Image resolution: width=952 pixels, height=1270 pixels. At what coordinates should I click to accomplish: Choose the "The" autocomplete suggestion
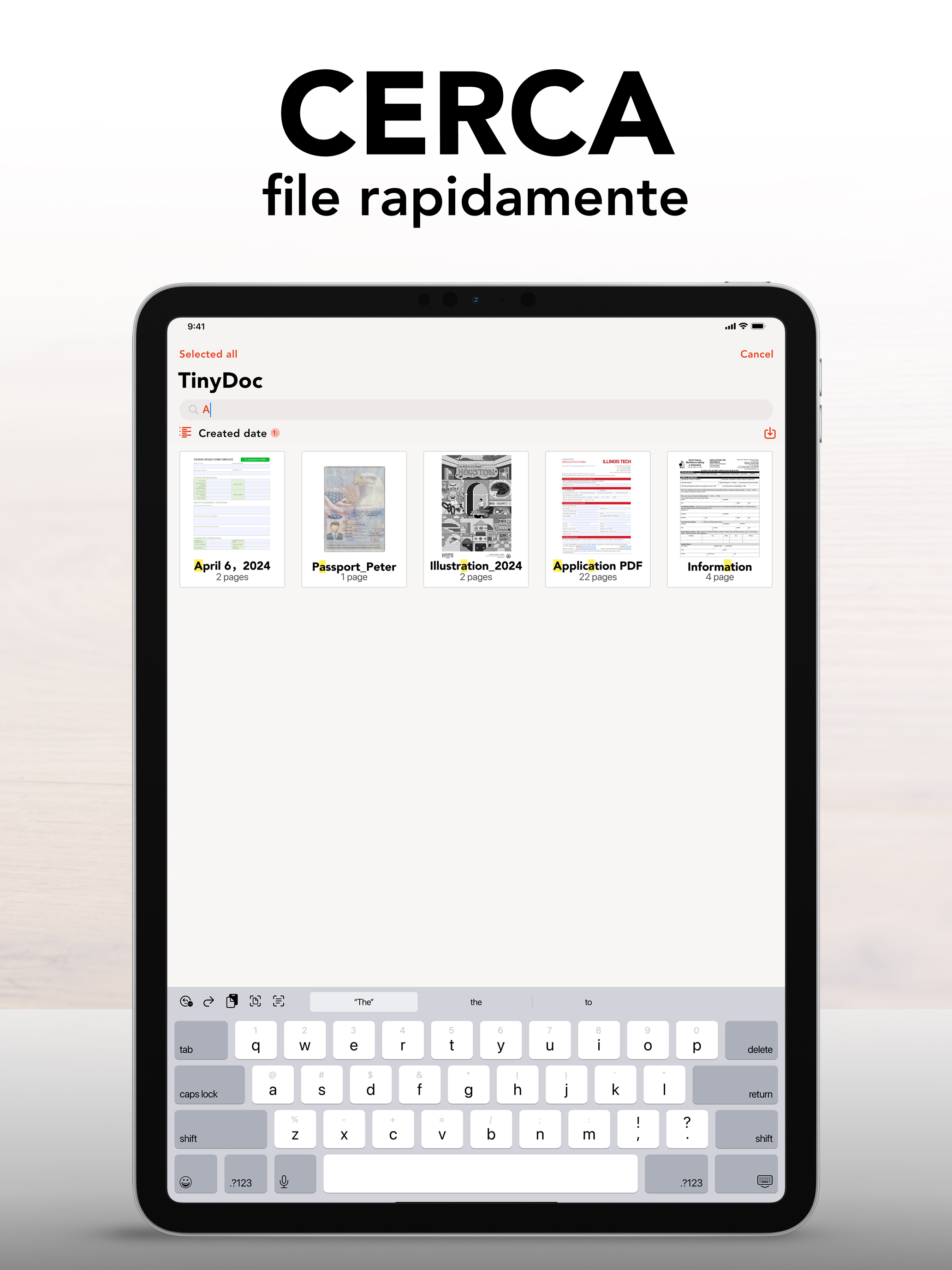[363, 1002]
